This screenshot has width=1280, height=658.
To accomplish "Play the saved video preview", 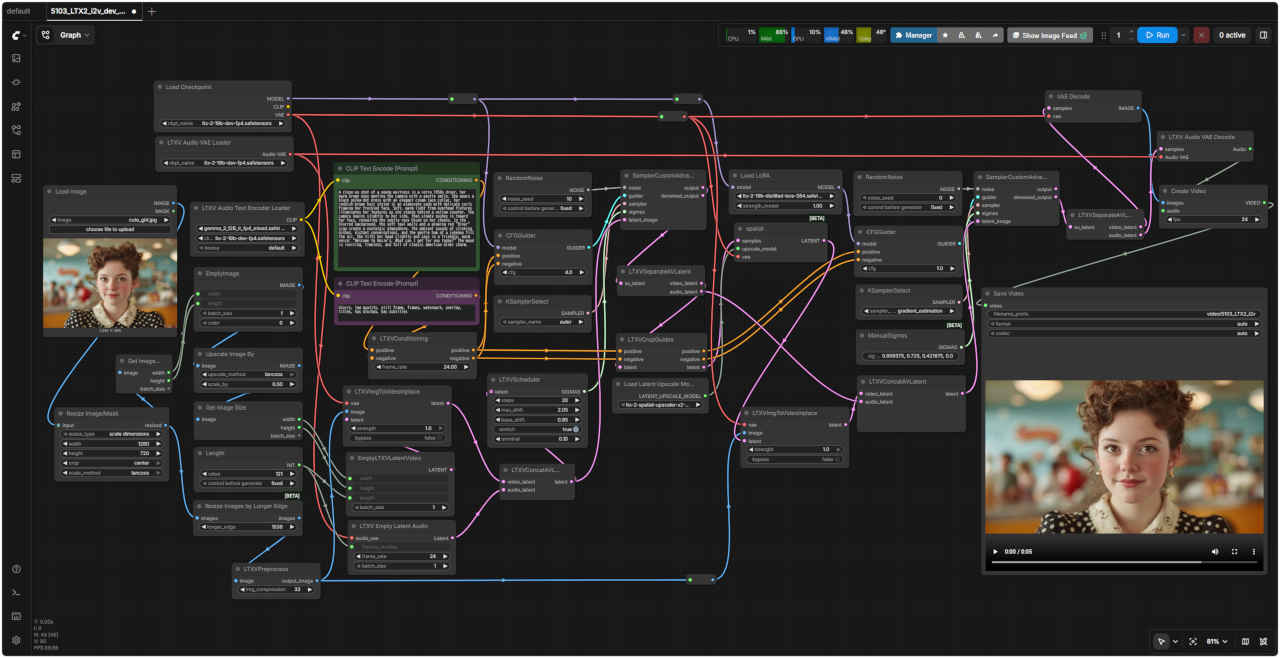I will coord(995,551).
